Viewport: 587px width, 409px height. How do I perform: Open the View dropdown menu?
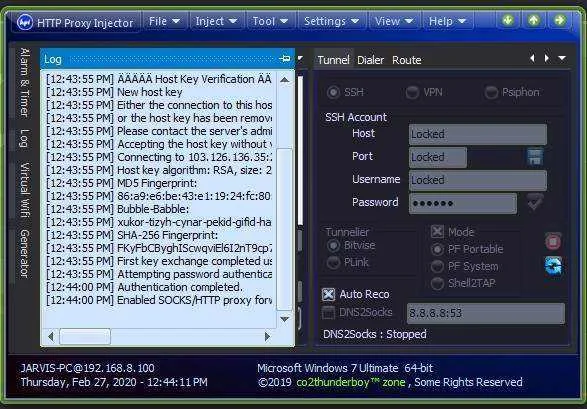(394, 21)
